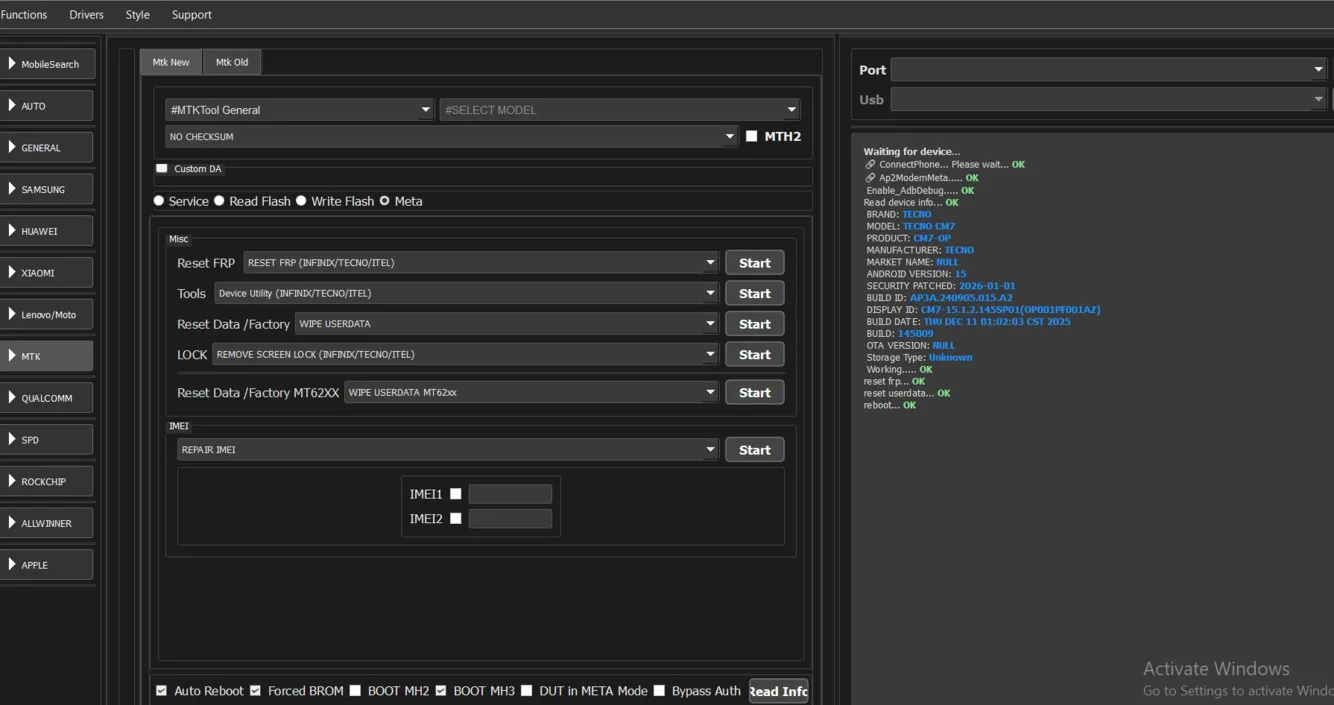Toggle the Auto Reboot checkbox
Viewport: 1334px width, 705px height.
pos(162,691)
